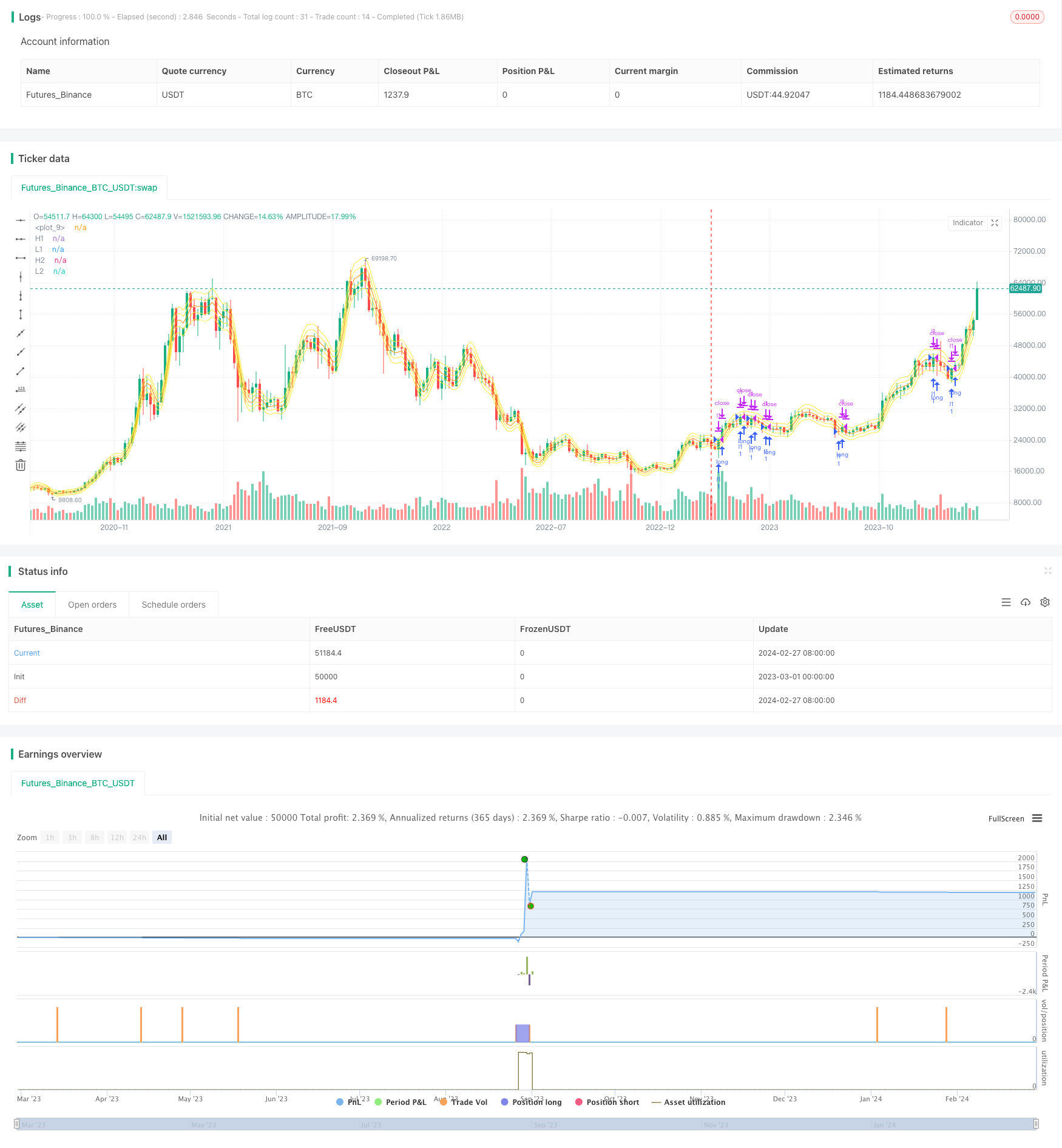Click the navigator range bar near Sep '23
The height and width of the screenshot is (1148, 1062).
[546, 1124]
